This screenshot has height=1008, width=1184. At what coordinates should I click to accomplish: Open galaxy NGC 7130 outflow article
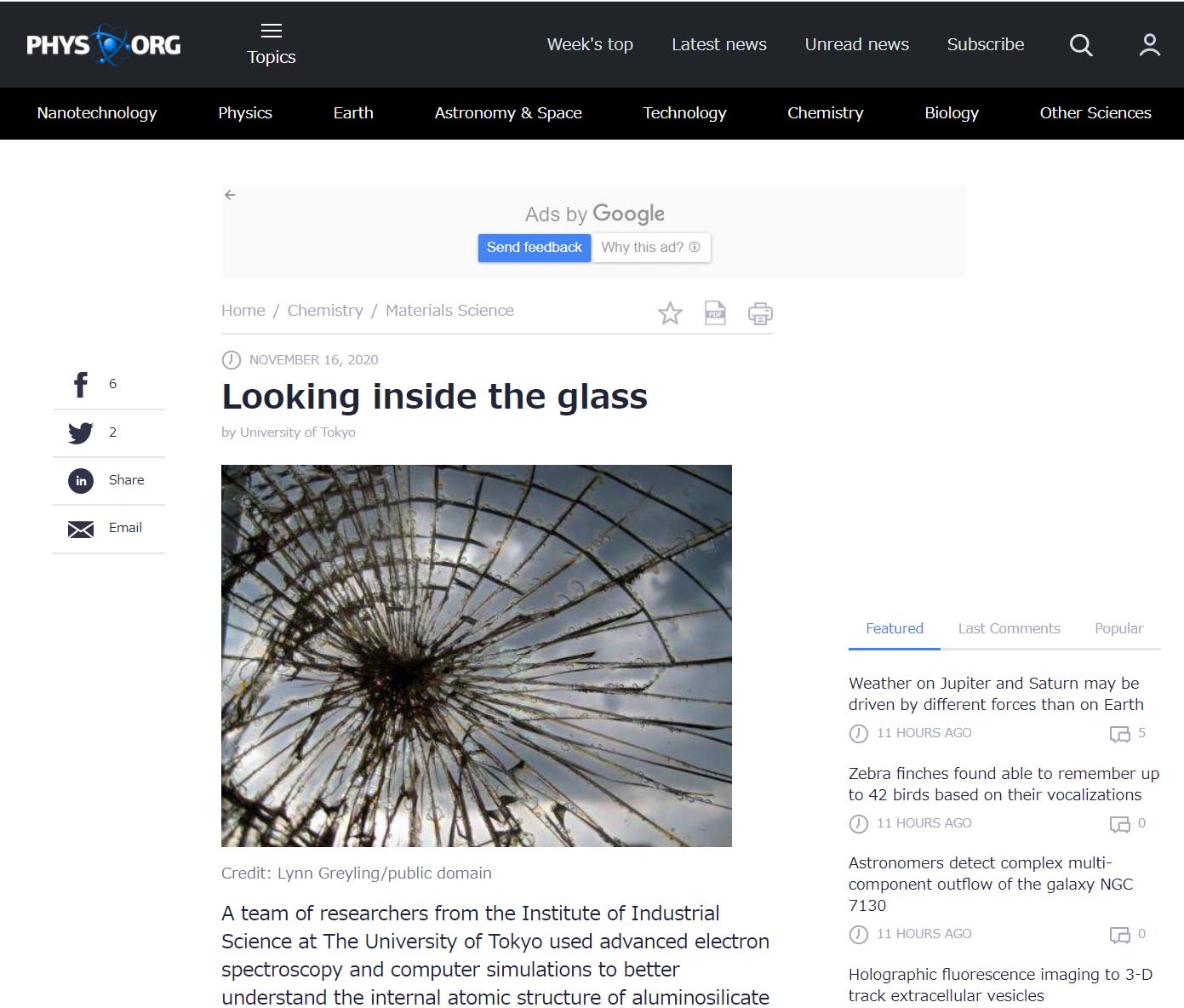tap(991, 884)
